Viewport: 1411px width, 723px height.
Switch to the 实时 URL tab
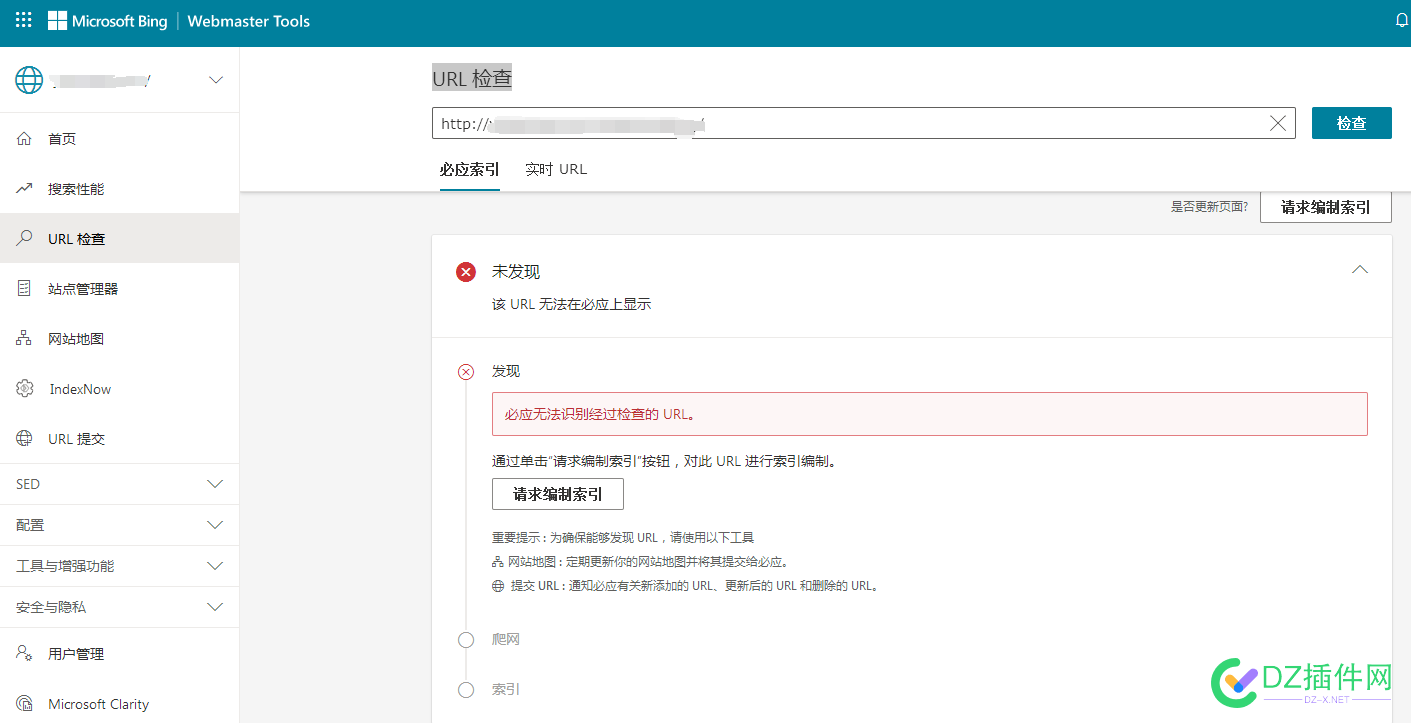556,169
